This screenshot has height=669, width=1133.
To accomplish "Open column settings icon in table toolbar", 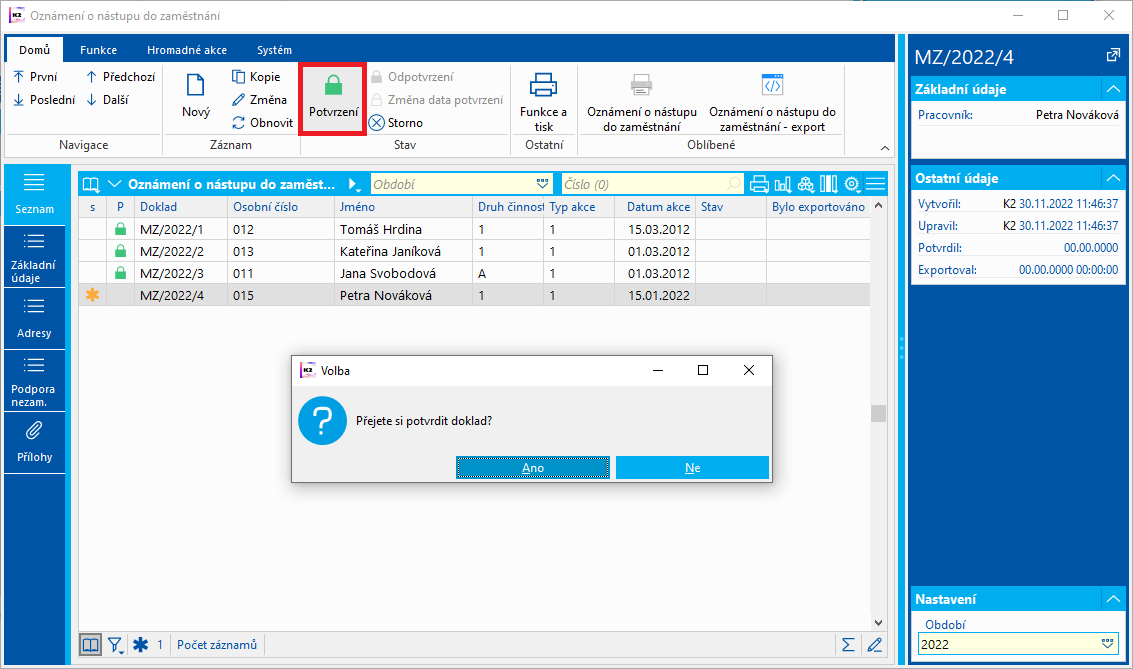I will click(x=829, y=184).
